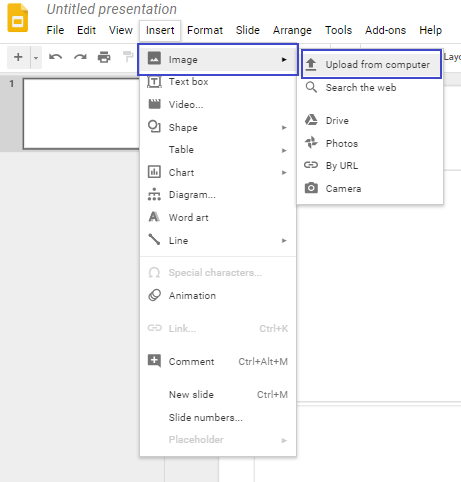Open the File menu
461x482 pixels.
tap(55, 30)
